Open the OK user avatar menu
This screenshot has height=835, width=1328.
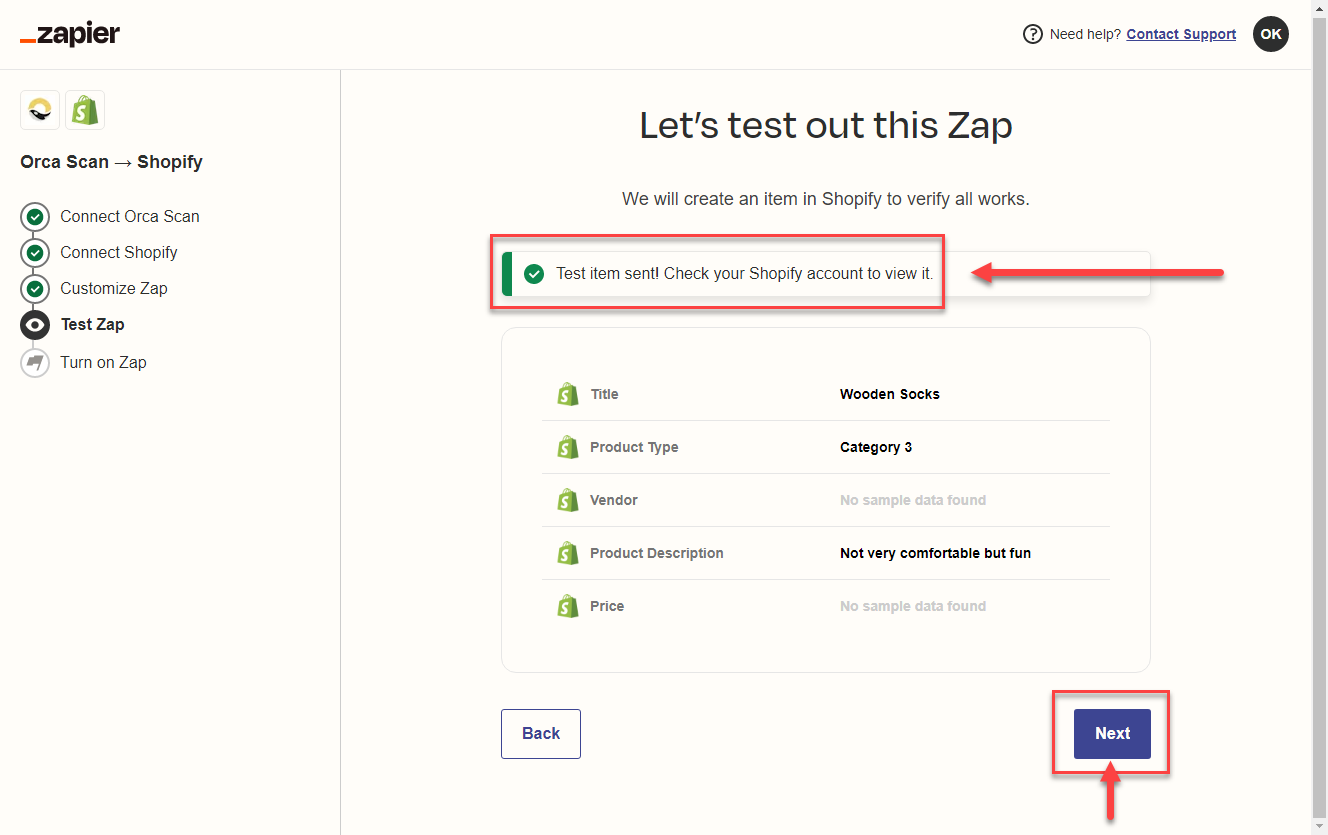1270,34
